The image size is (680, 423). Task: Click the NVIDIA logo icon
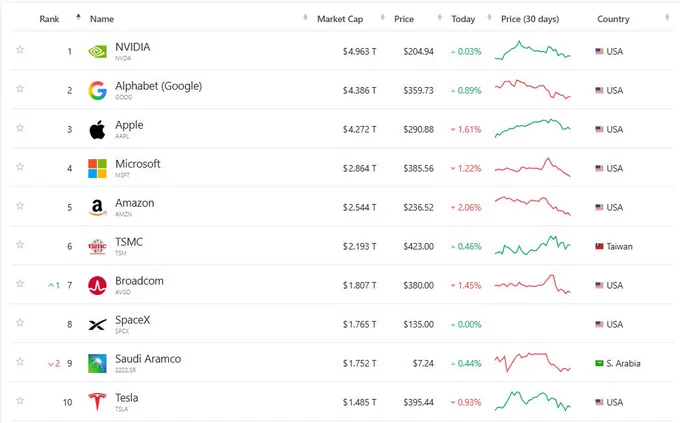point(97,52)
